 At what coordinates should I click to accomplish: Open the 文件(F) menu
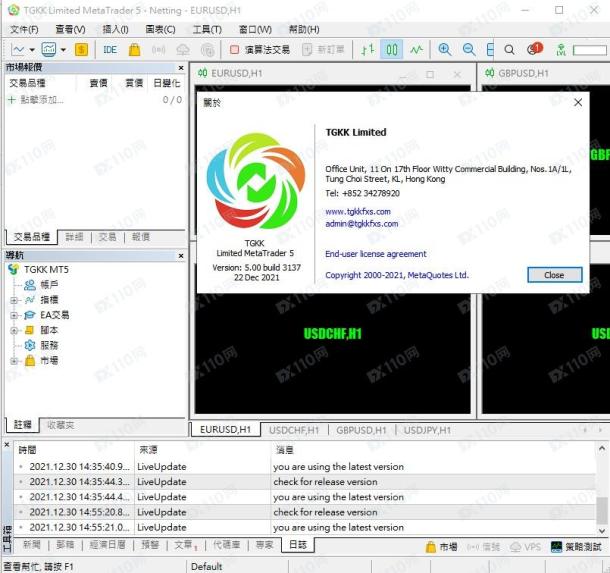[24, 30]
